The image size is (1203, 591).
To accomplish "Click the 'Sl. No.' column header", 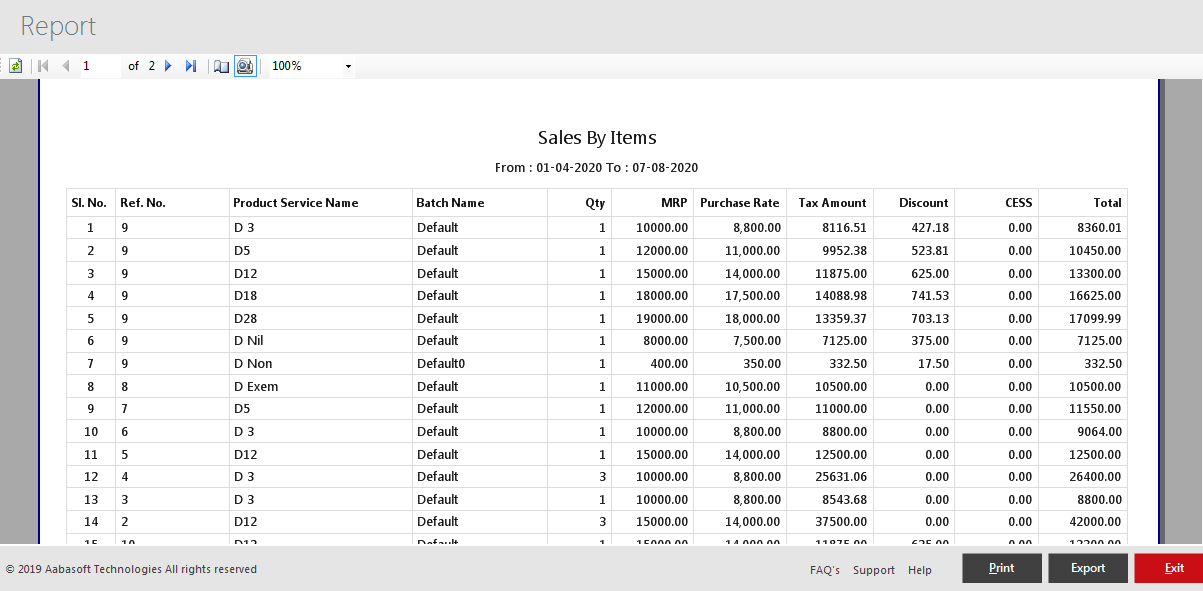I will 89,203.
